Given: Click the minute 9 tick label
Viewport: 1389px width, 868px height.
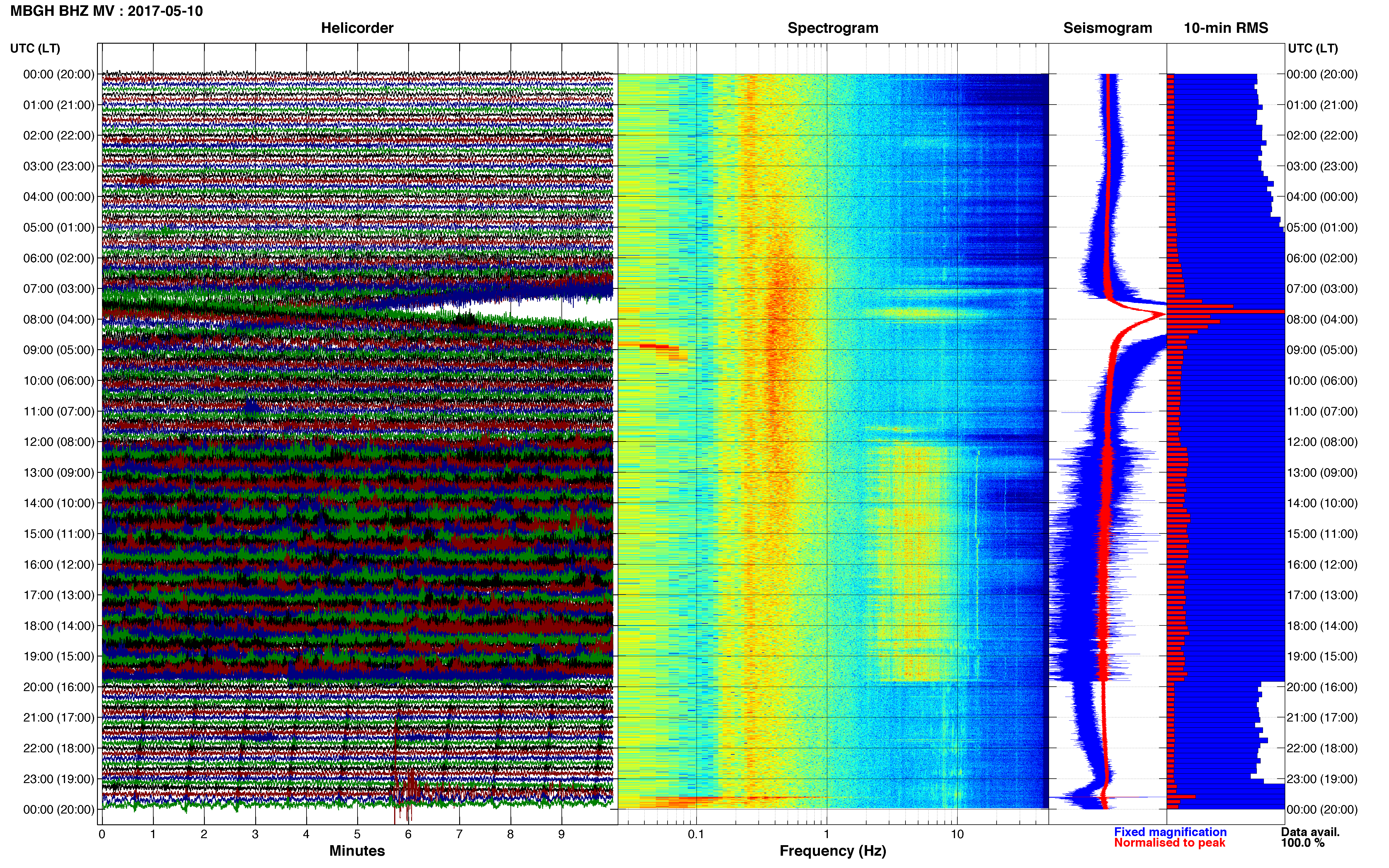Looking at the screenshot, I should [561, 834].
